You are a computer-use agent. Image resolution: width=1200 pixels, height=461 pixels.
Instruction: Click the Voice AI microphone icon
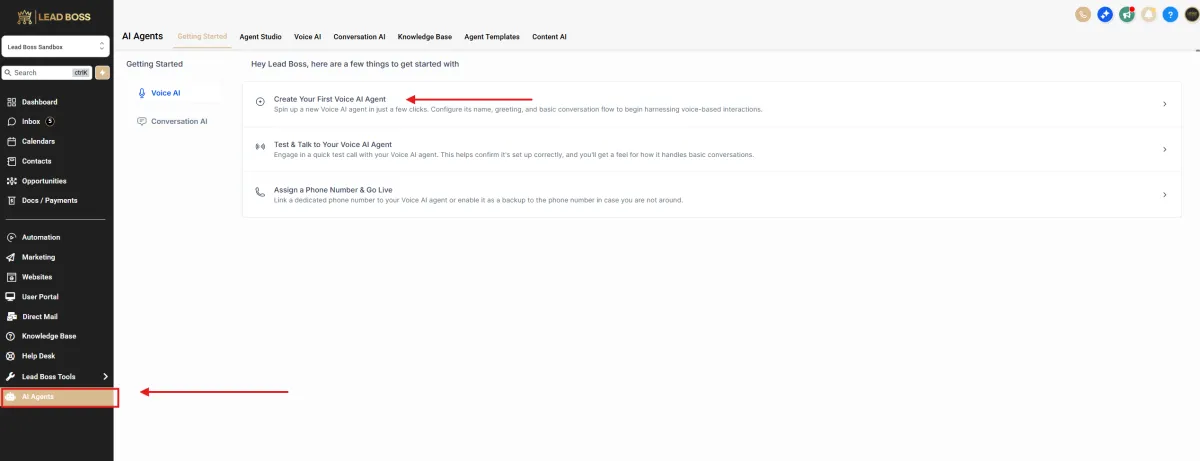142,93
